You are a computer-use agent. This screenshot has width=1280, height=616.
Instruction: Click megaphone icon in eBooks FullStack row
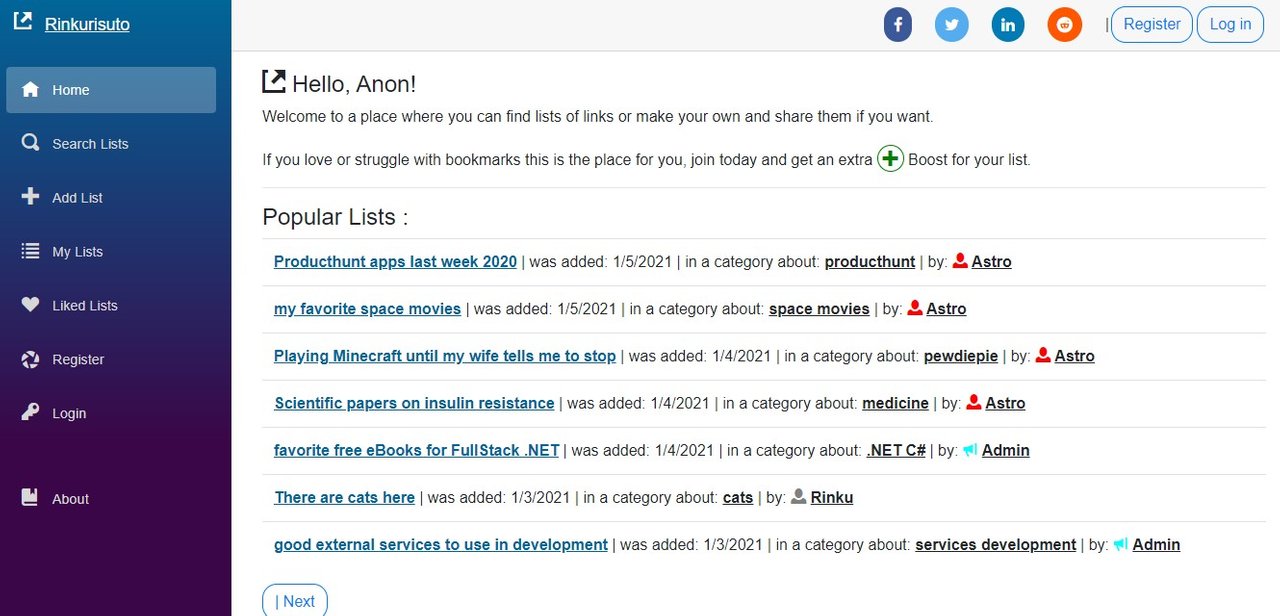pyautogui.click(x=970, y=450)
